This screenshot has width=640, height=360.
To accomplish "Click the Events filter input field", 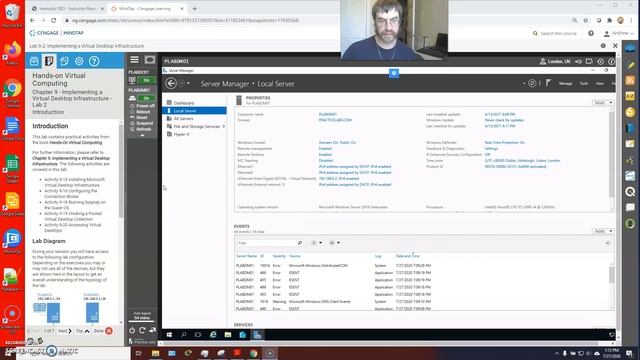I will pos(267,243).
